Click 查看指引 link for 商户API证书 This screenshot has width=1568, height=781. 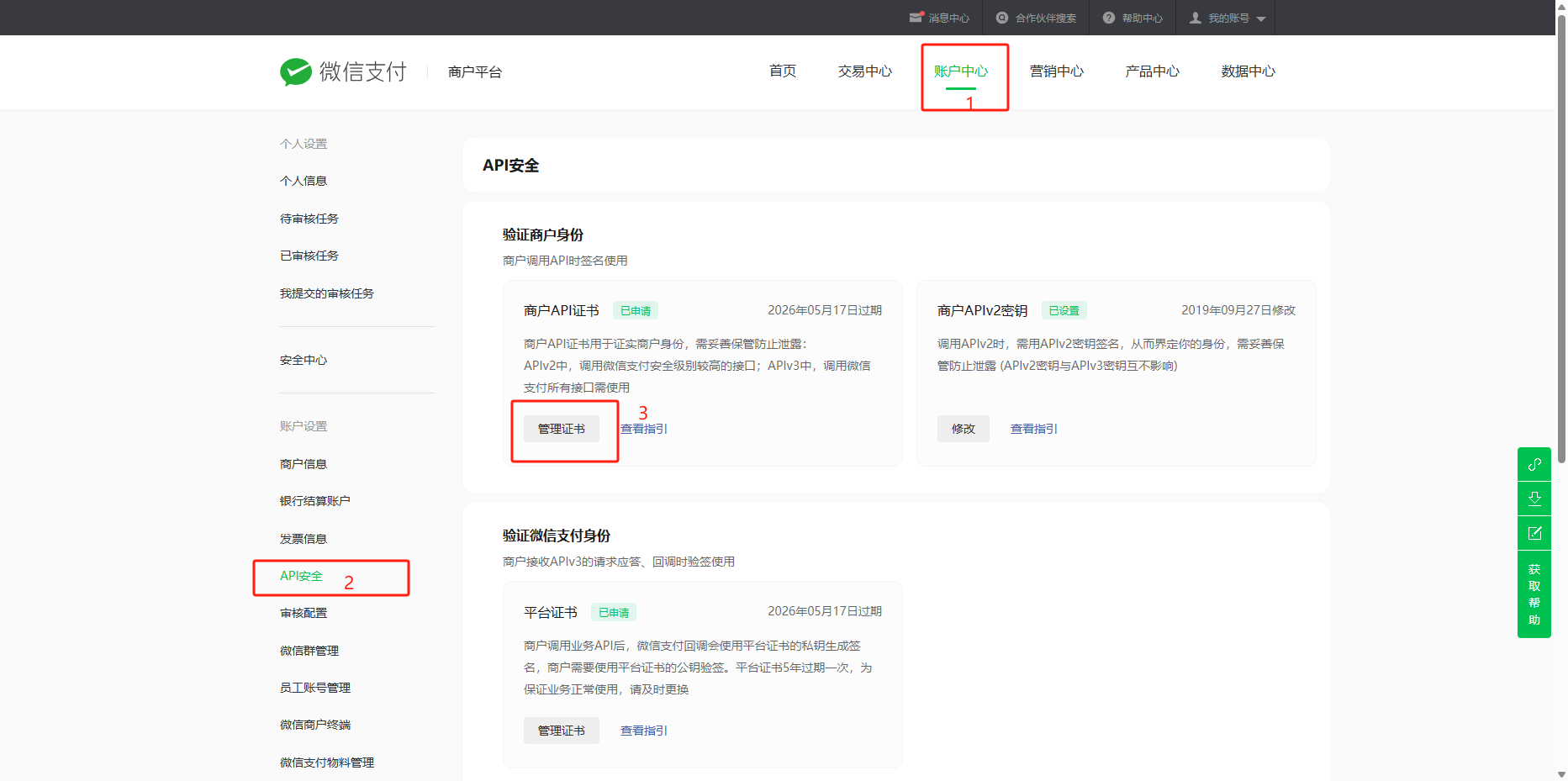(x=644, y=429)
